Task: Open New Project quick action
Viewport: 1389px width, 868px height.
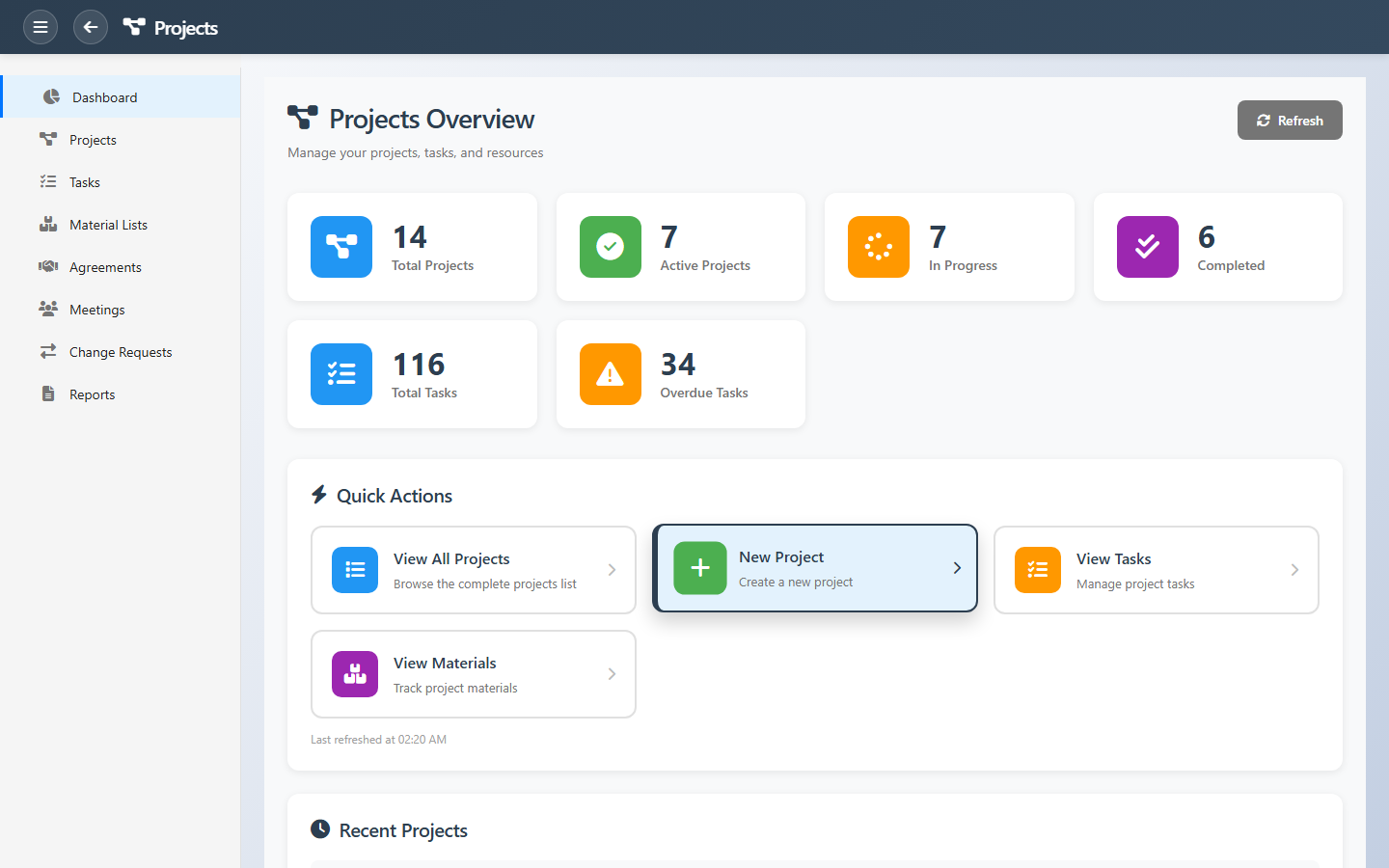Action: [815, 568]
